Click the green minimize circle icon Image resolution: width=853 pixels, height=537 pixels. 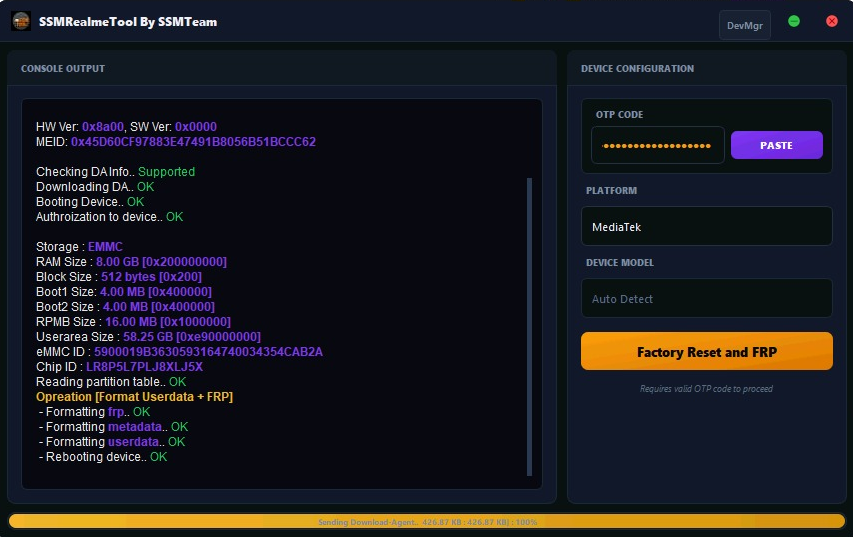tap(794, 21)
